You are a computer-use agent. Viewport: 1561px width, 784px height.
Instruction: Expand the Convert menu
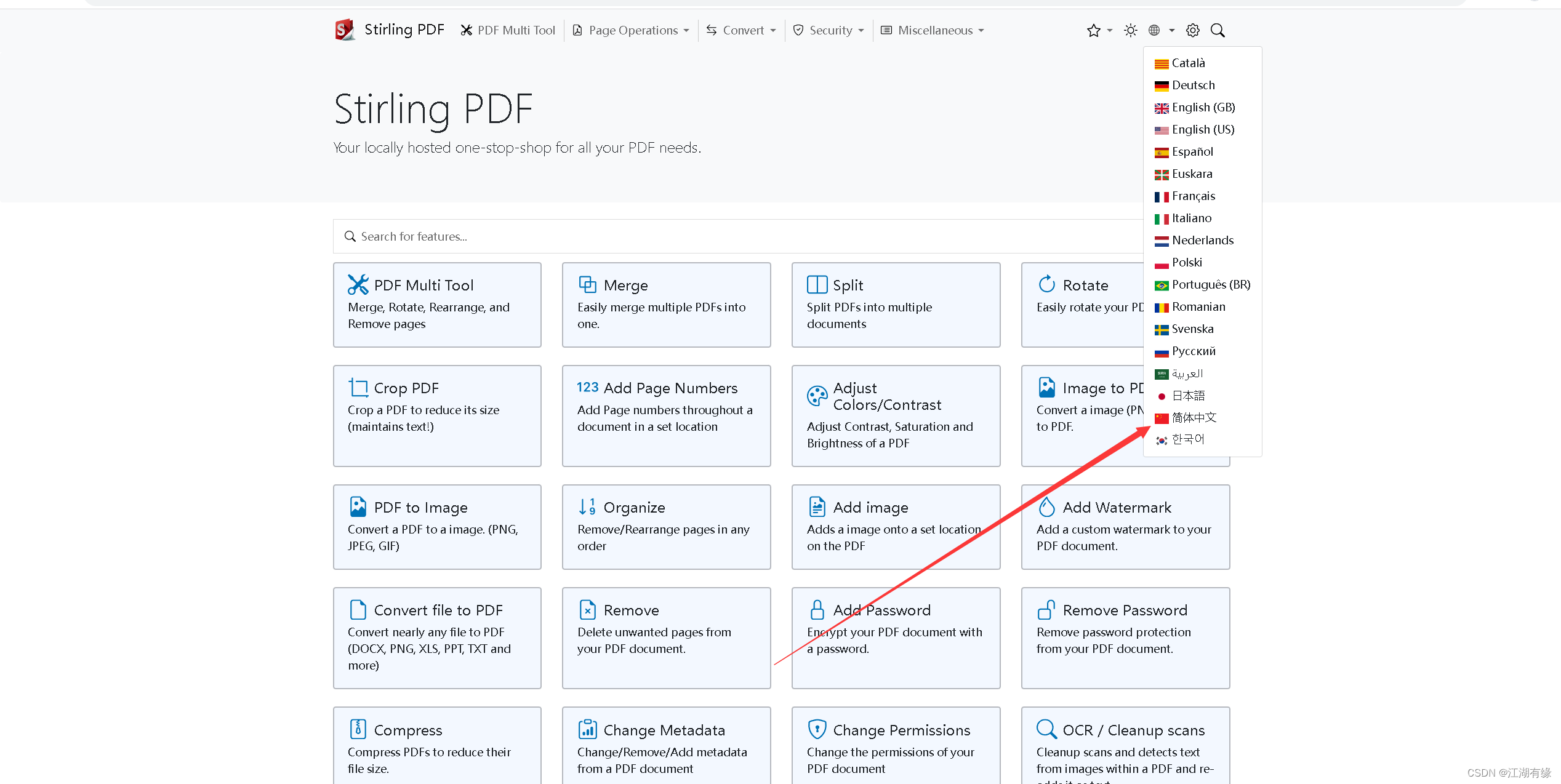pyautogui.click(x=741, y=30)
